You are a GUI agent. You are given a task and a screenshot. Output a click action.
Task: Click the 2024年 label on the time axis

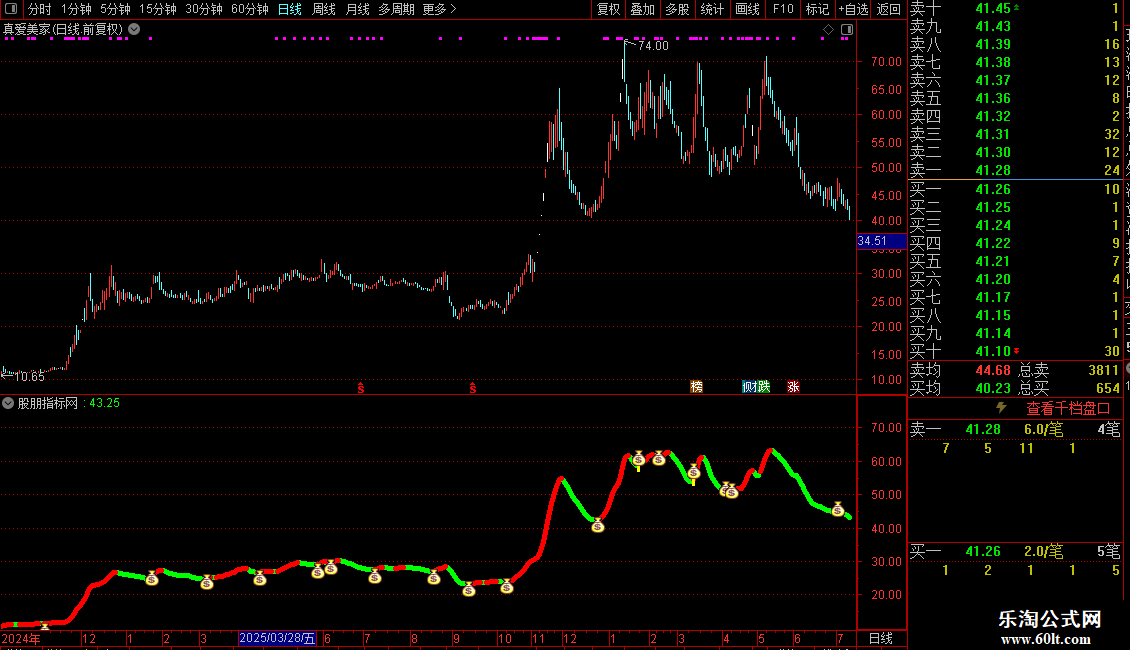[21, 638]
